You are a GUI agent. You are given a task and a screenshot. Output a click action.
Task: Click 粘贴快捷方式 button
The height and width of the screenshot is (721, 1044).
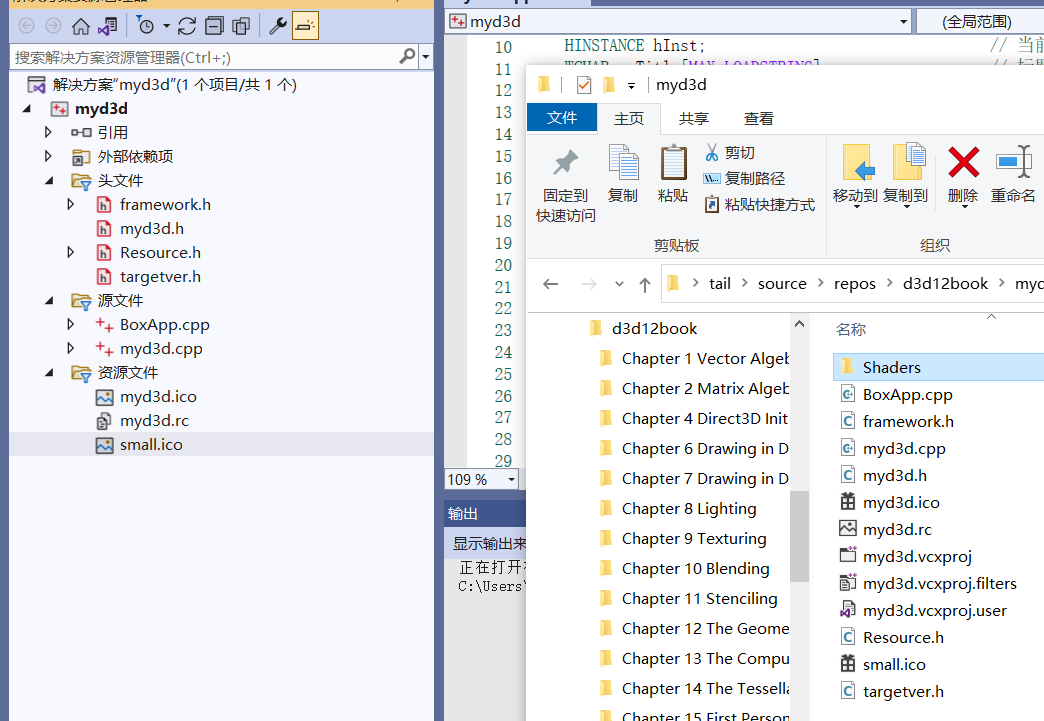[759, 204]
